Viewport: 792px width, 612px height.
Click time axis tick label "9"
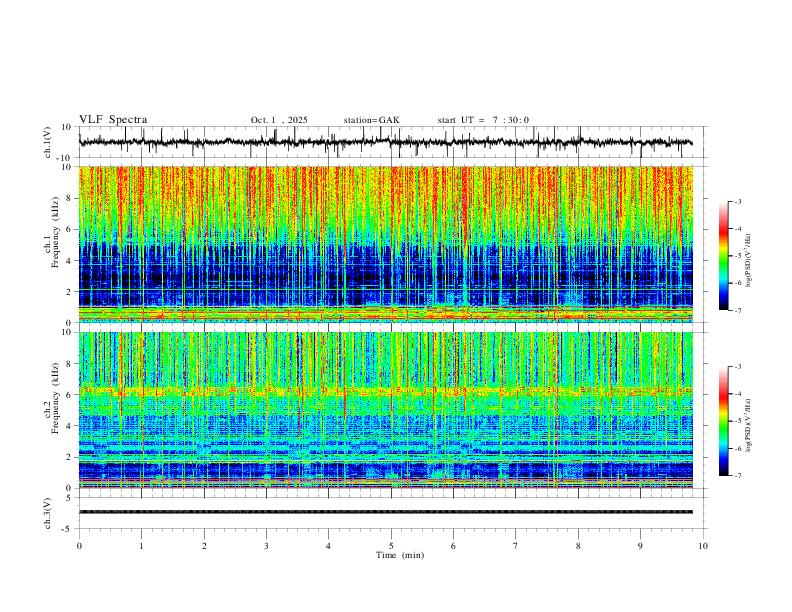pos(640,546)
